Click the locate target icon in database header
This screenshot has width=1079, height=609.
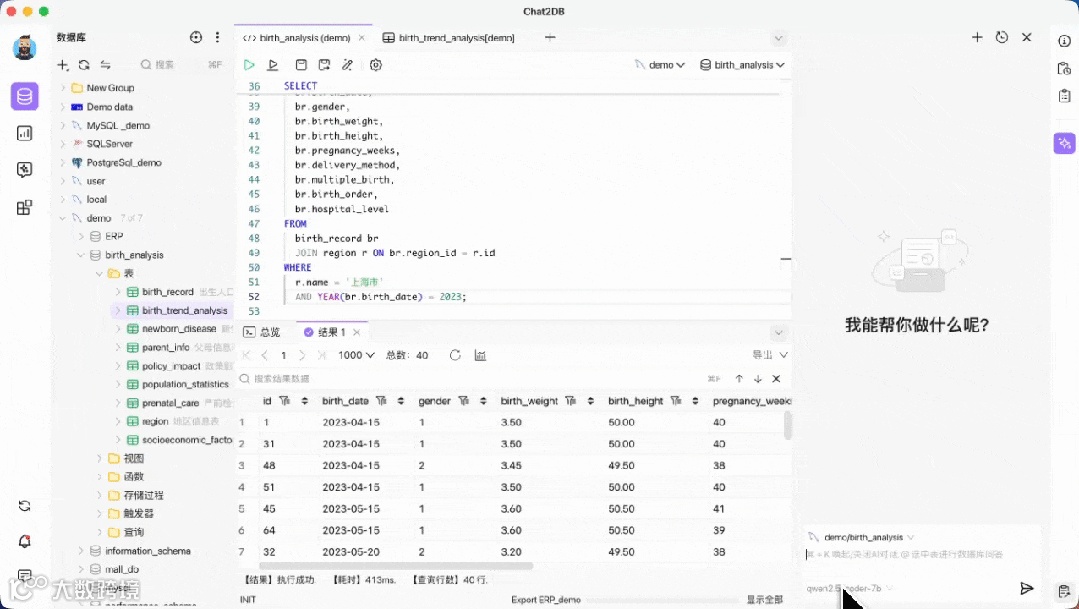(196, 37)
